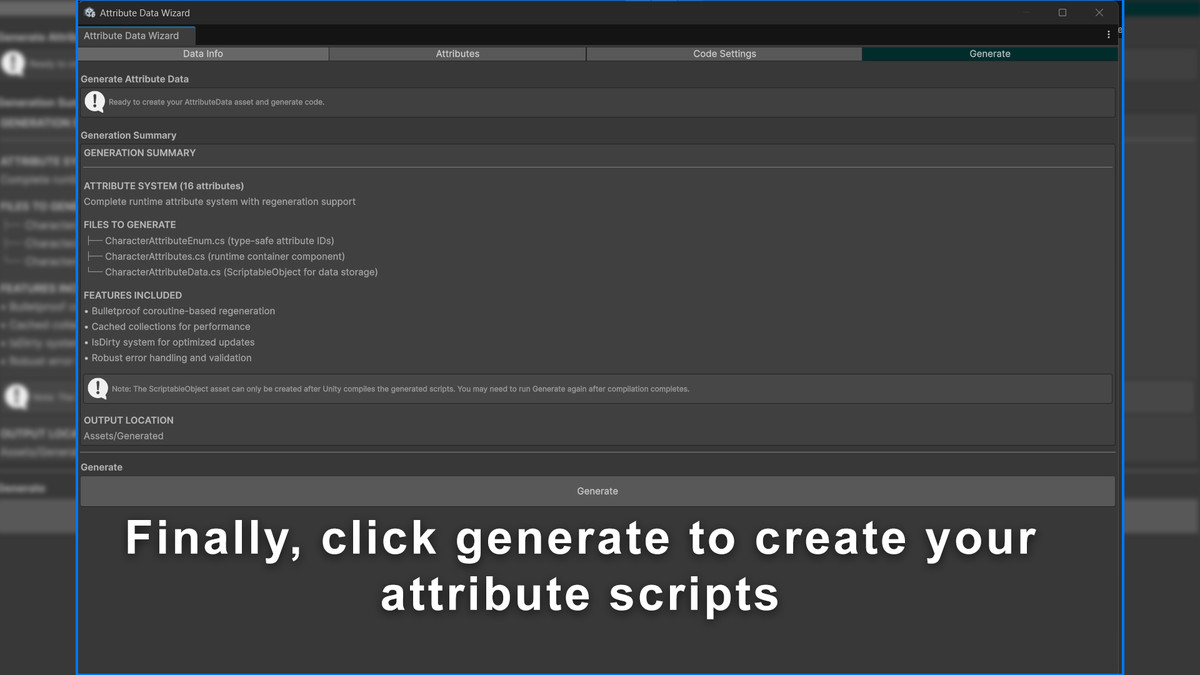Click the upper Q avatar in the background panel
Screen dimensions: 1200x675
(x=12, y=62)
